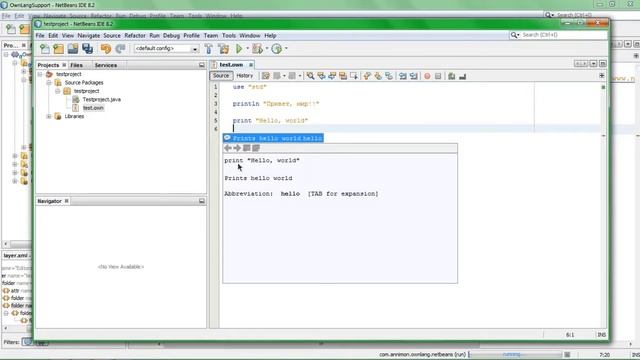
Task: Click the Build Project hammer icon
Action: pyautogui.click(x=209, y=49)
